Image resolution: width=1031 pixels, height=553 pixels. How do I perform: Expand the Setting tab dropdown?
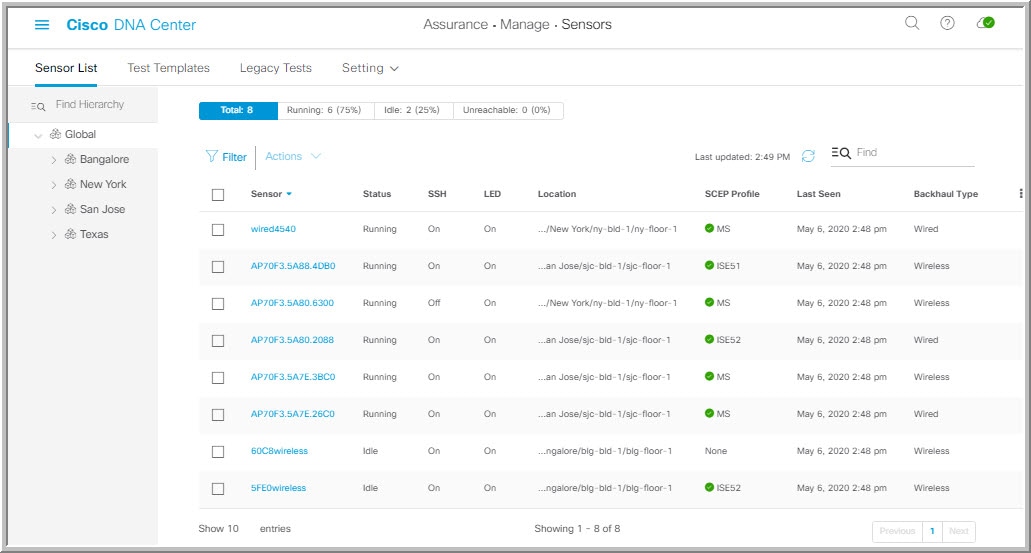coord(370,68)
